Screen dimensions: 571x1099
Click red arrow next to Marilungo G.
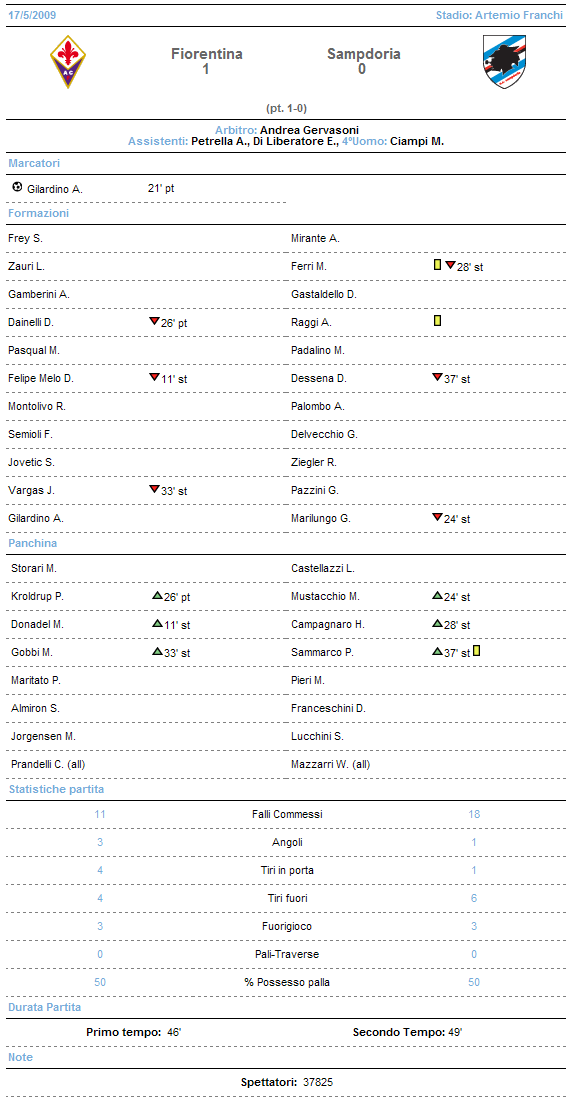click(437, 517)
